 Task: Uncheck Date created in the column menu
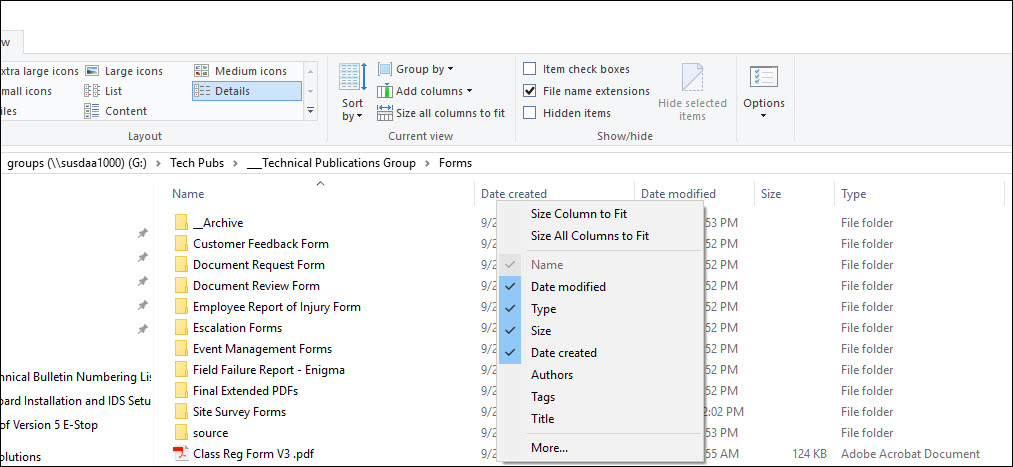point(563,353)
